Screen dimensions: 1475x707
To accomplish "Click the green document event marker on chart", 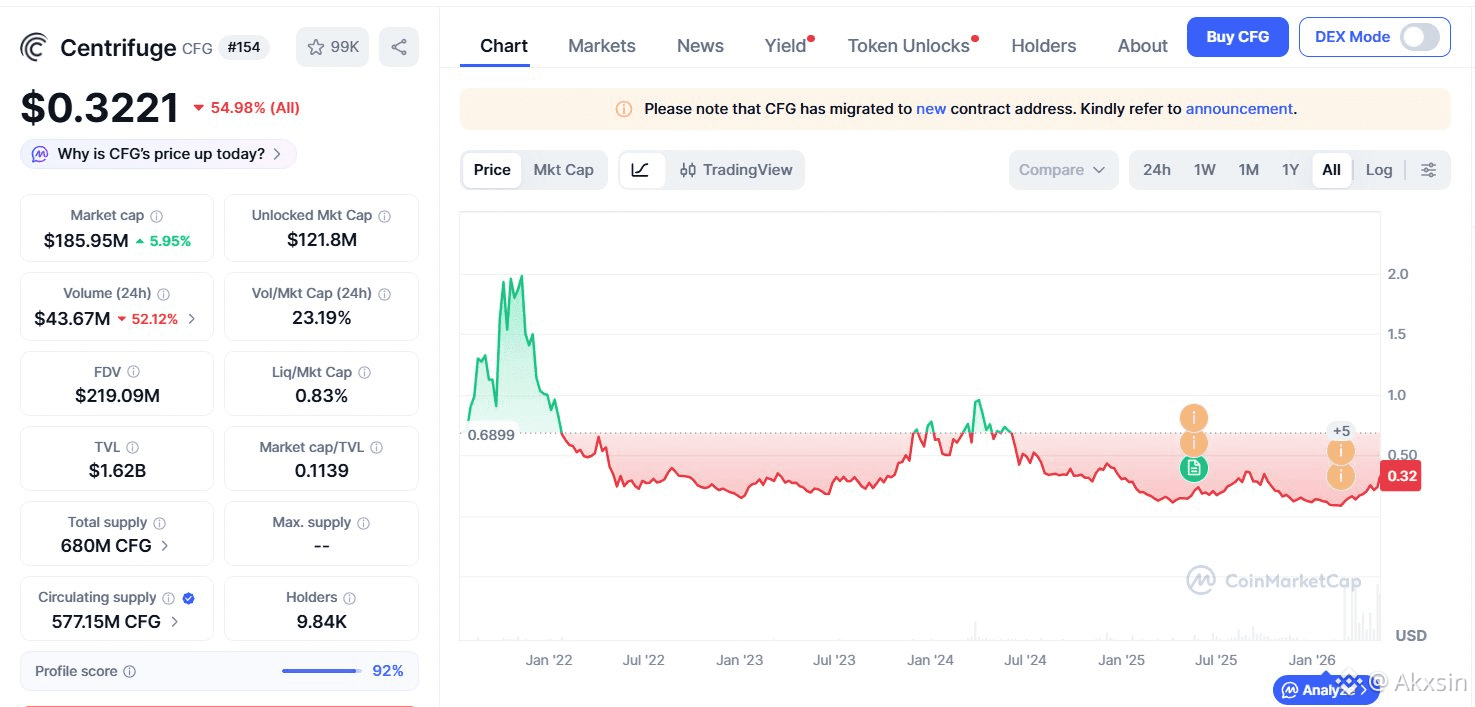I will pyautogui.click(x=1193, y=467).
